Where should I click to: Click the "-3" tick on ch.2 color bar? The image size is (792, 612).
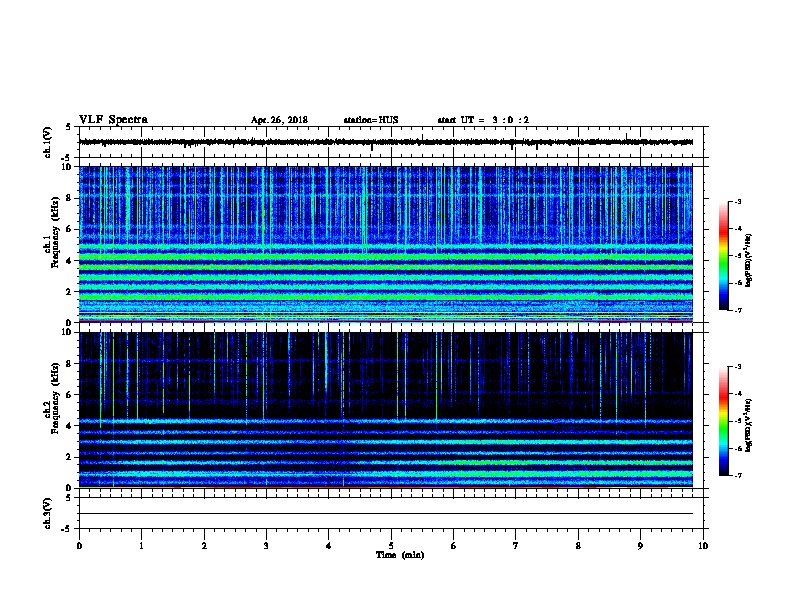(x=738, y=367)
